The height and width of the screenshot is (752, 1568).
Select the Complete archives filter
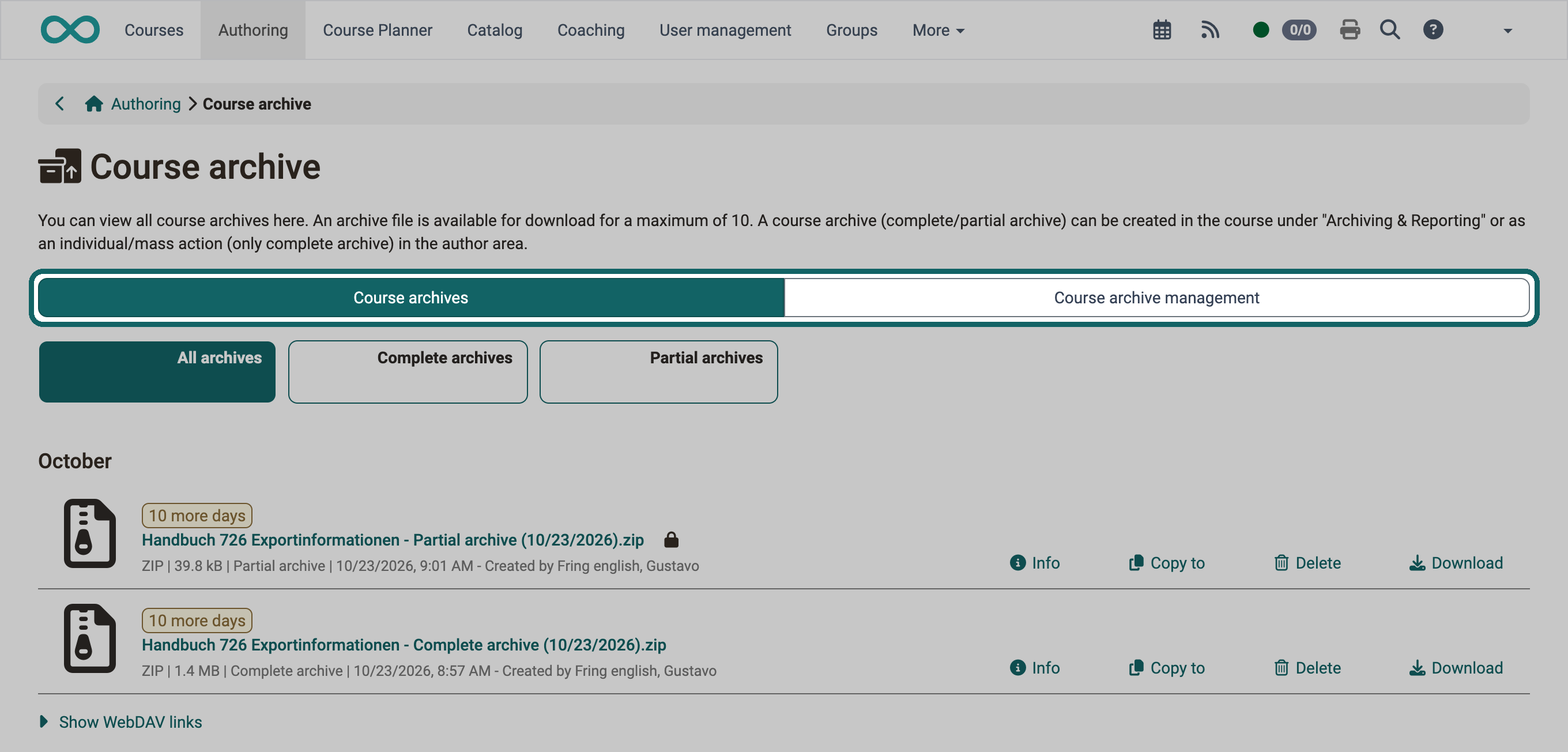click(408, 371)
